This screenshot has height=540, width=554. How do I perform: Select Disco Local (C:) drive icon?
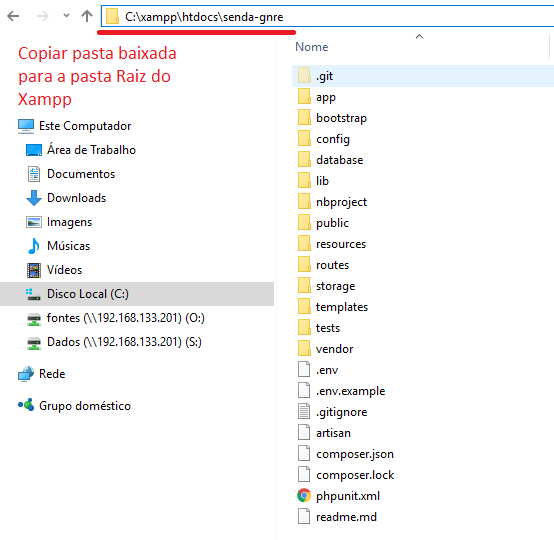pos(33,294)
